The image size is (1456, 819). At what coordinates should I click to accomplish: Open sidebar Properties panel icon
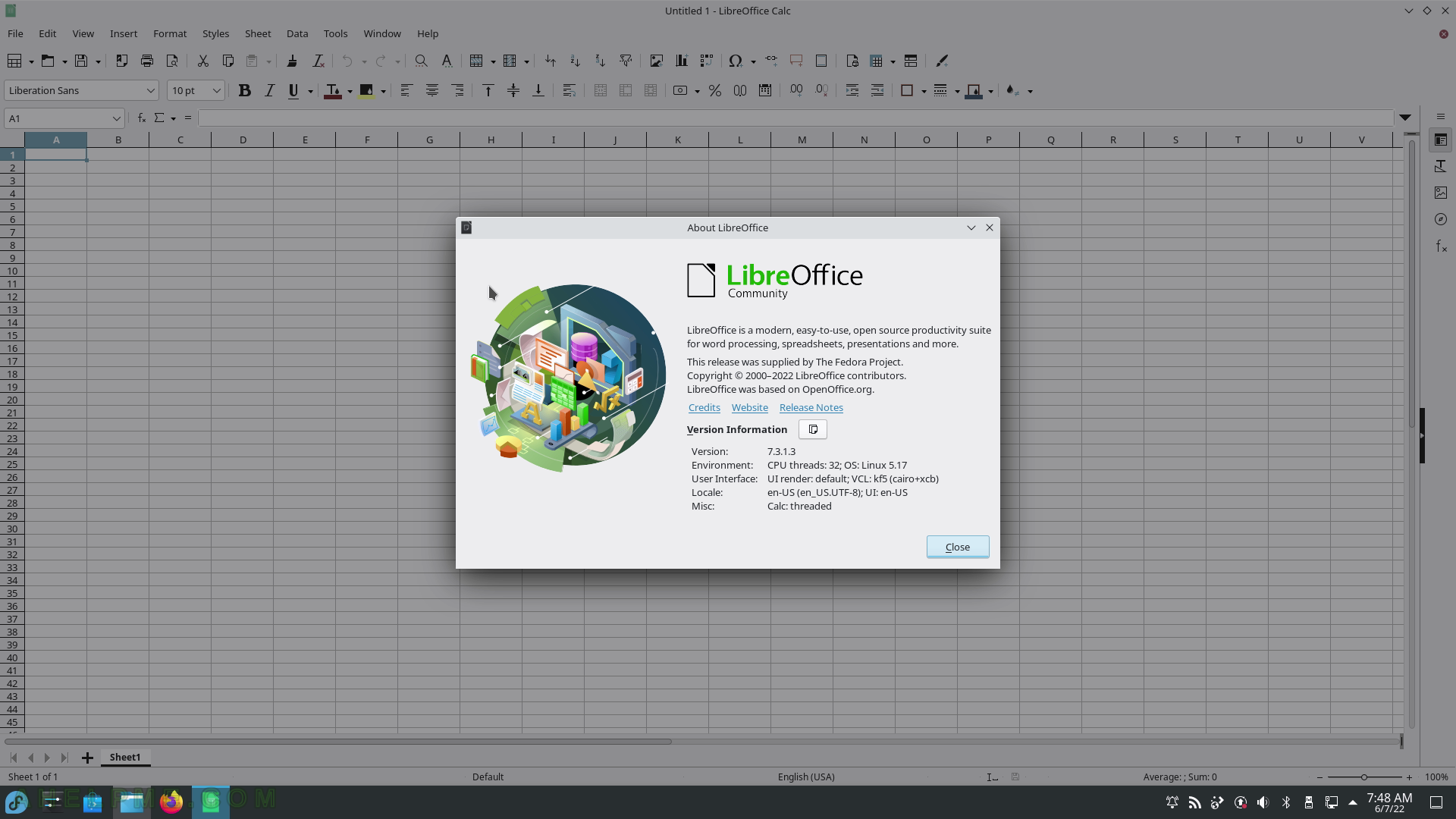1440,140
